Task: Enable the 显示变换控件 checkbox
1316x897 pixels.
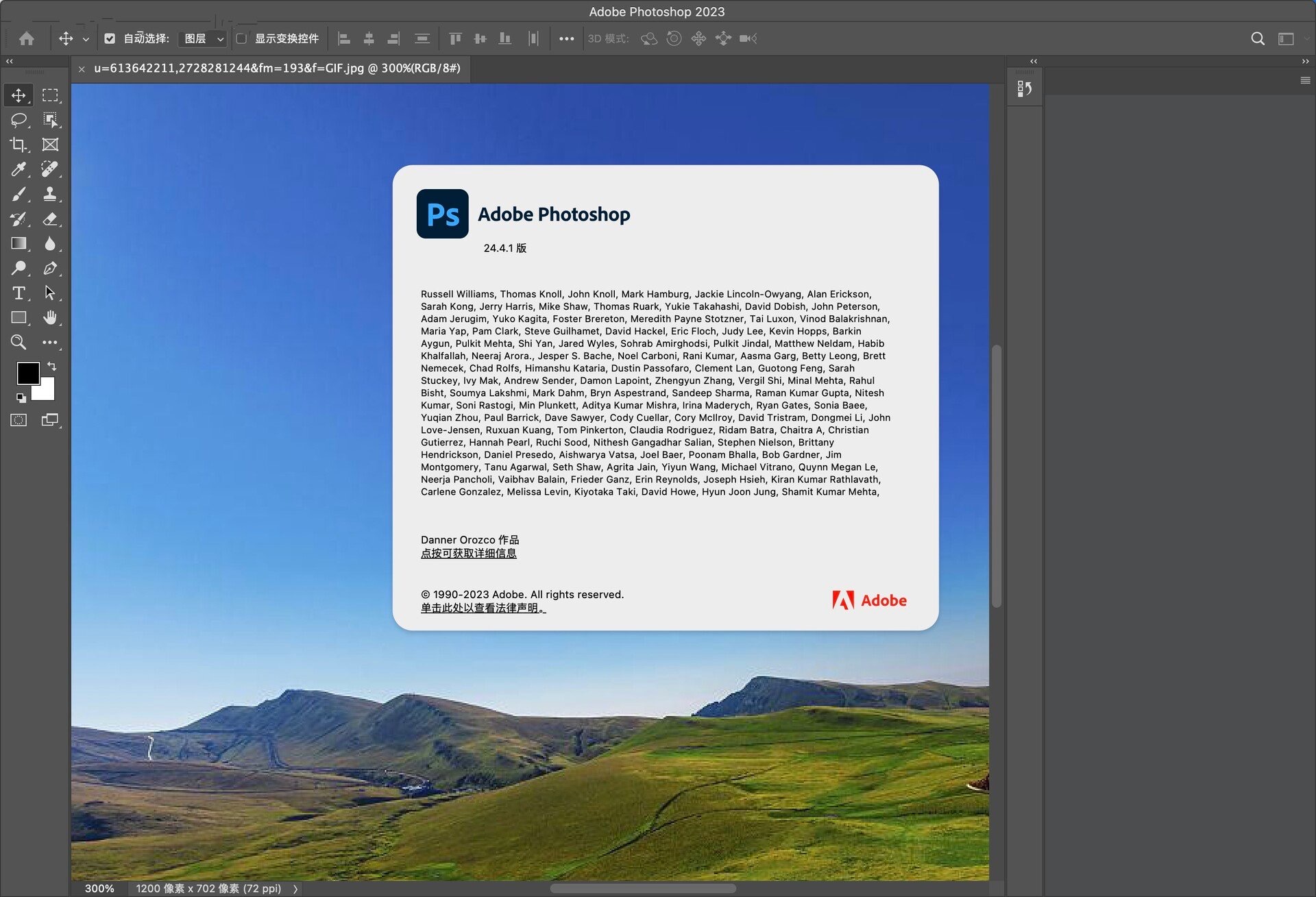Action: click(x=242, y=39)
